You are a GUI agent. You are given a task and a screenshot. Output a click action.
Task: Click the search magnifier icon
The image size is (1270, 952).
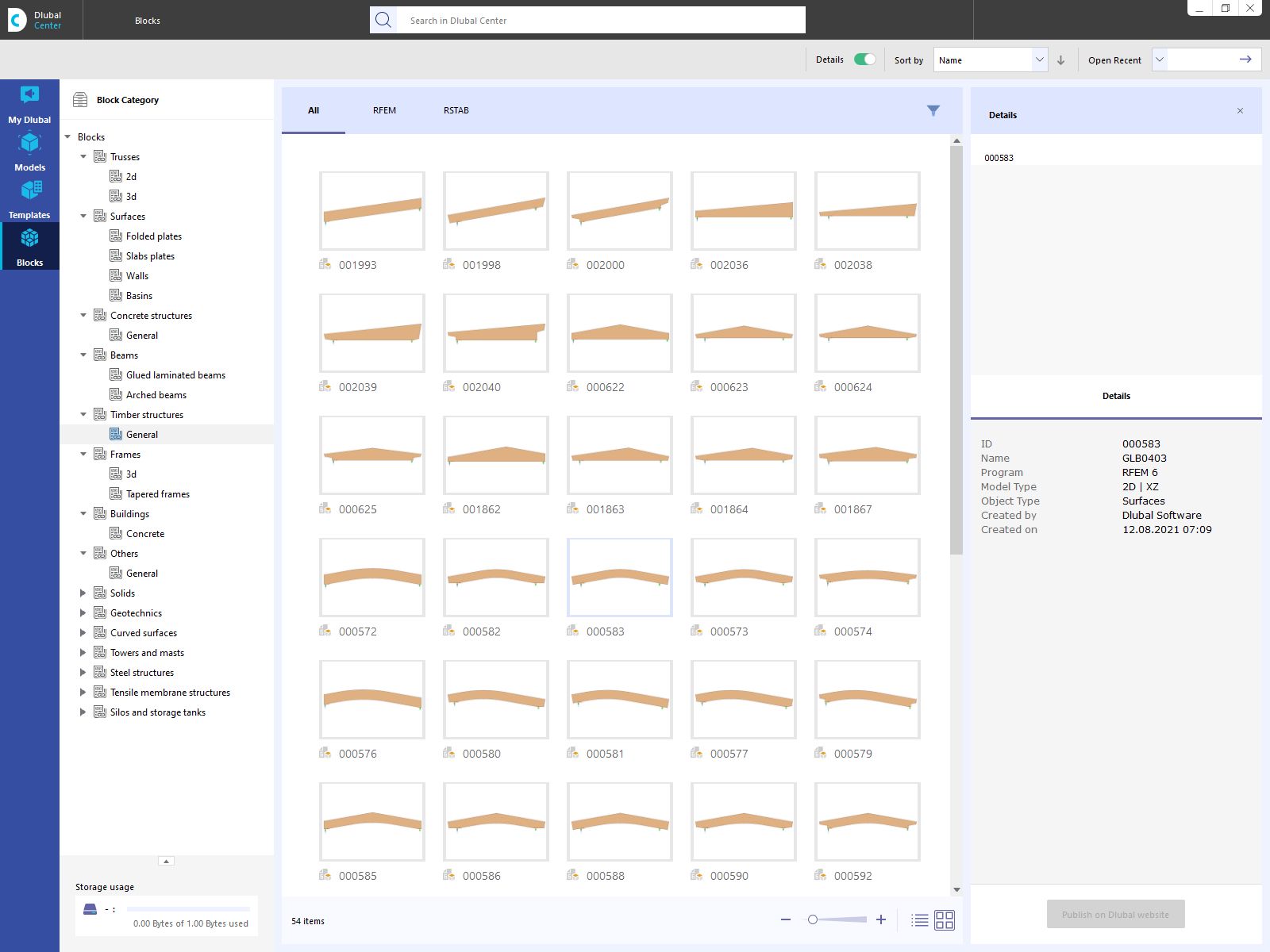click(x=383, y=20)
